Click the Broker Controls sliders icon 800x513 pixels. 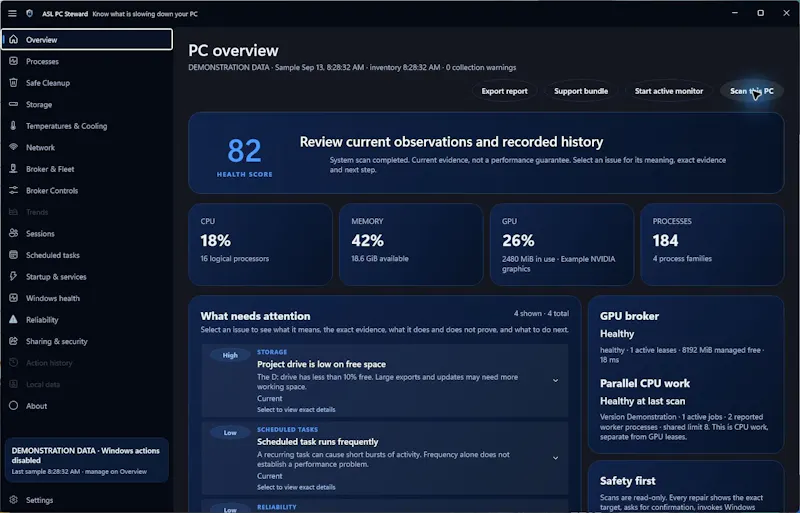tap(14, 190)
